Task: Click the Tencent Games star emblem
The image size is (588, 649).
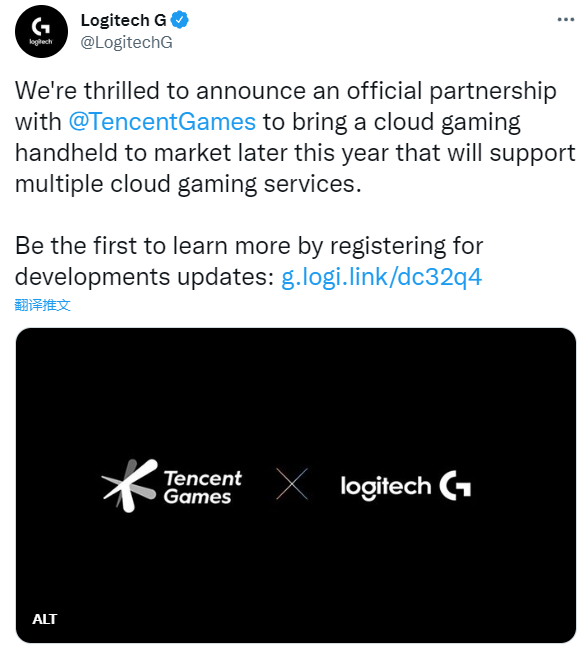Action: pyautogui.click(x=130, y=486)
